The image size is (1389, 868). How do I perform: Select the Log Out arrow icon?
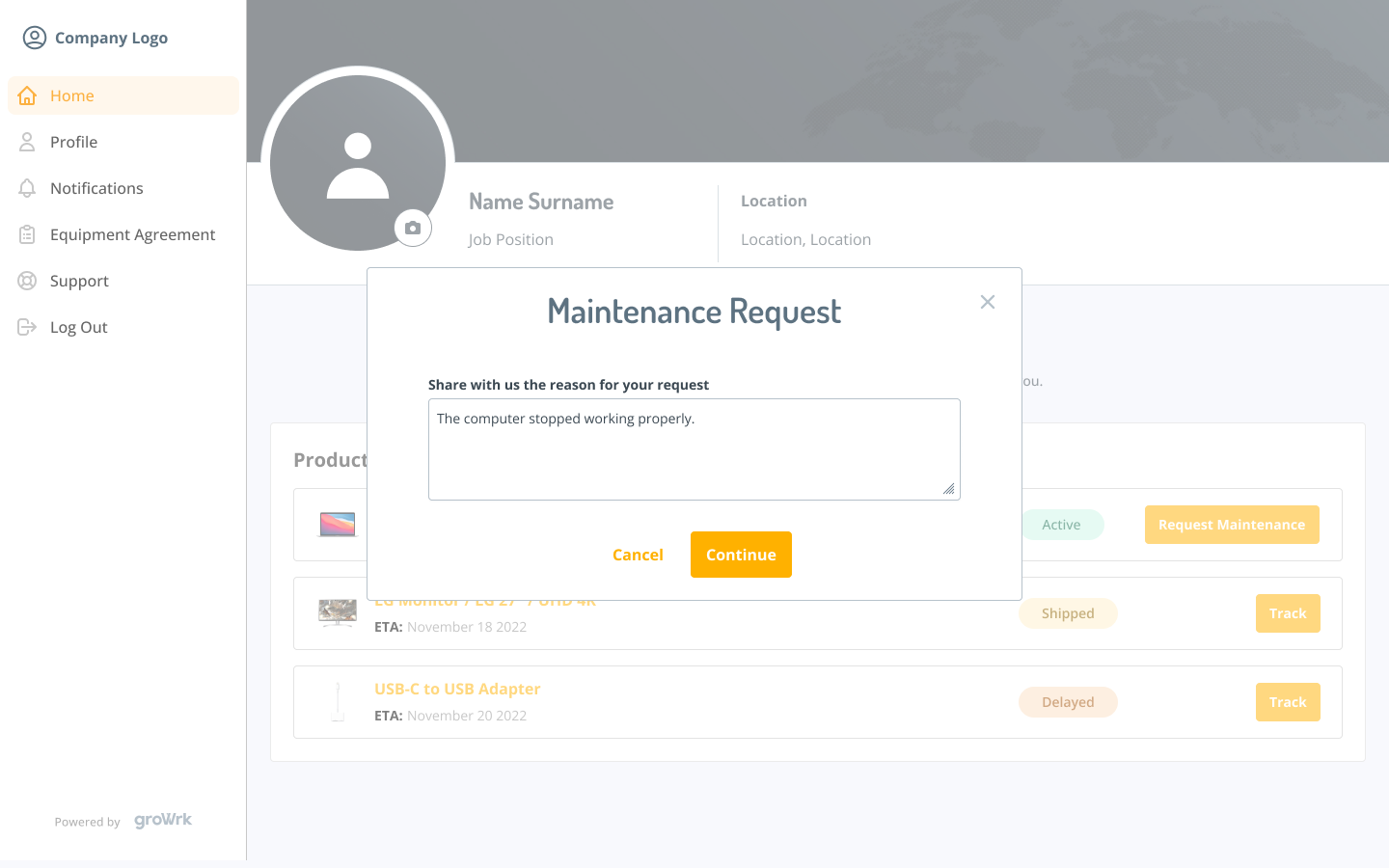pyautogui.click(x=27, y=327)
